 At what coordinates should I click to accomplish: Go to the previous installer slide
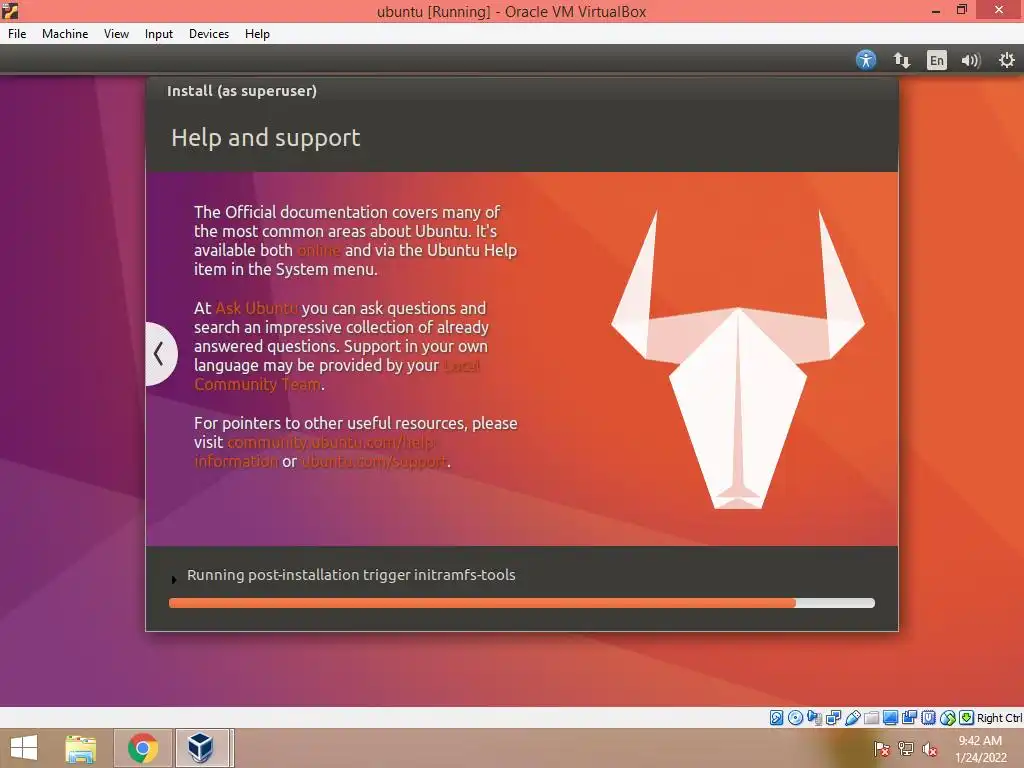(x=159, y=353)
